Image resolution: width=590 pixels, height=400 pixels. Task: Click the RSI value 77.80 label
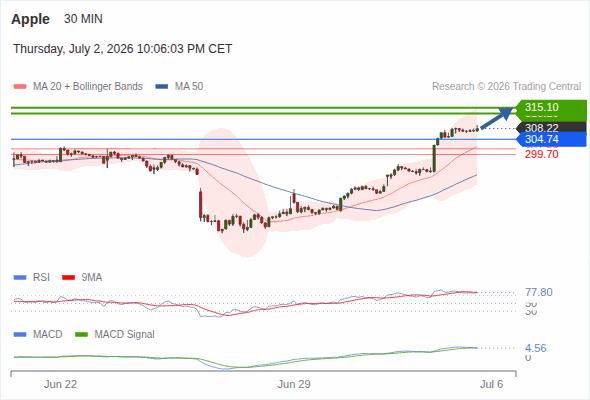539,292
